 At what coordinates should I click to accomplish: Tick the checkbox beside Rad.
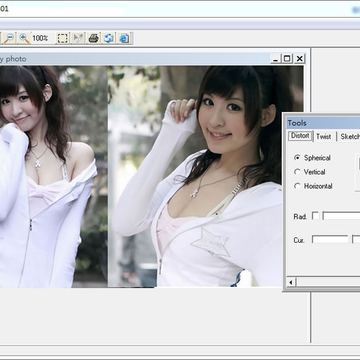point(315,216)
